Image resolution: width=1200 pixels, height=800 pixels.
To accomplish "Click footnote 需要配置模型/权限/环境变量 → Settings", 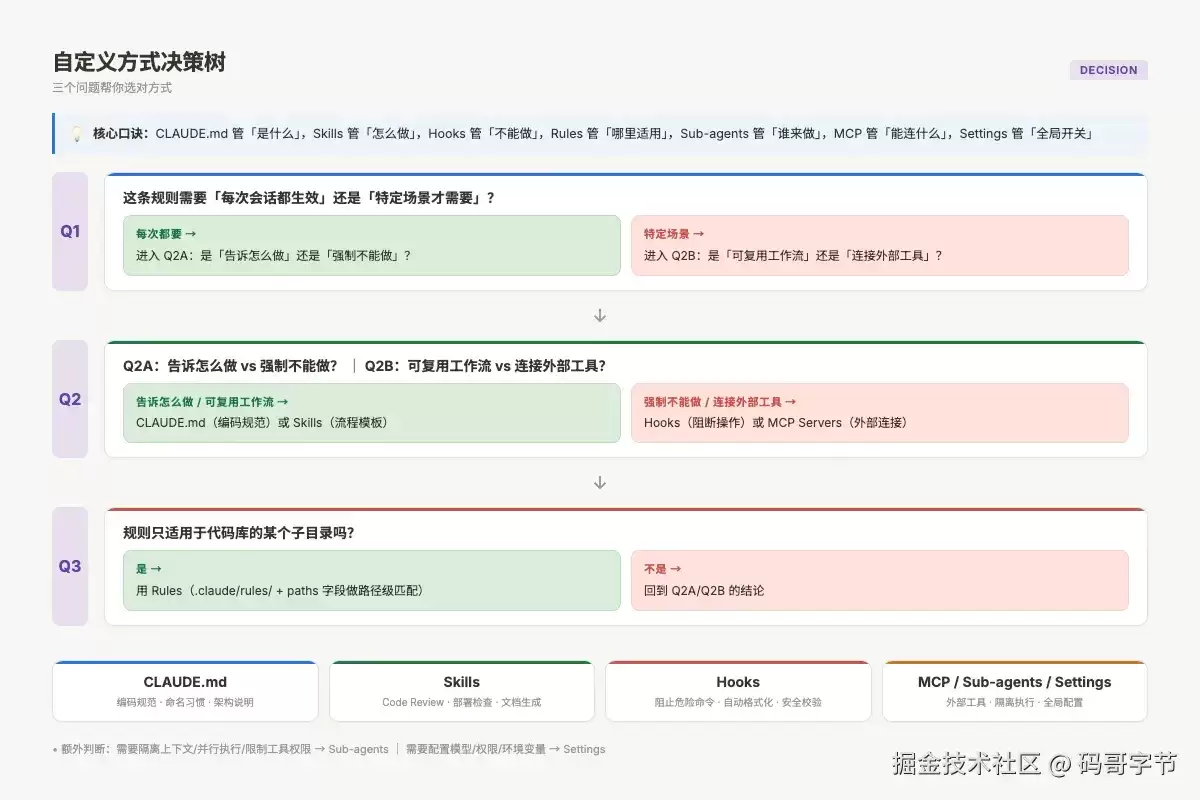I will coord(505,749).
